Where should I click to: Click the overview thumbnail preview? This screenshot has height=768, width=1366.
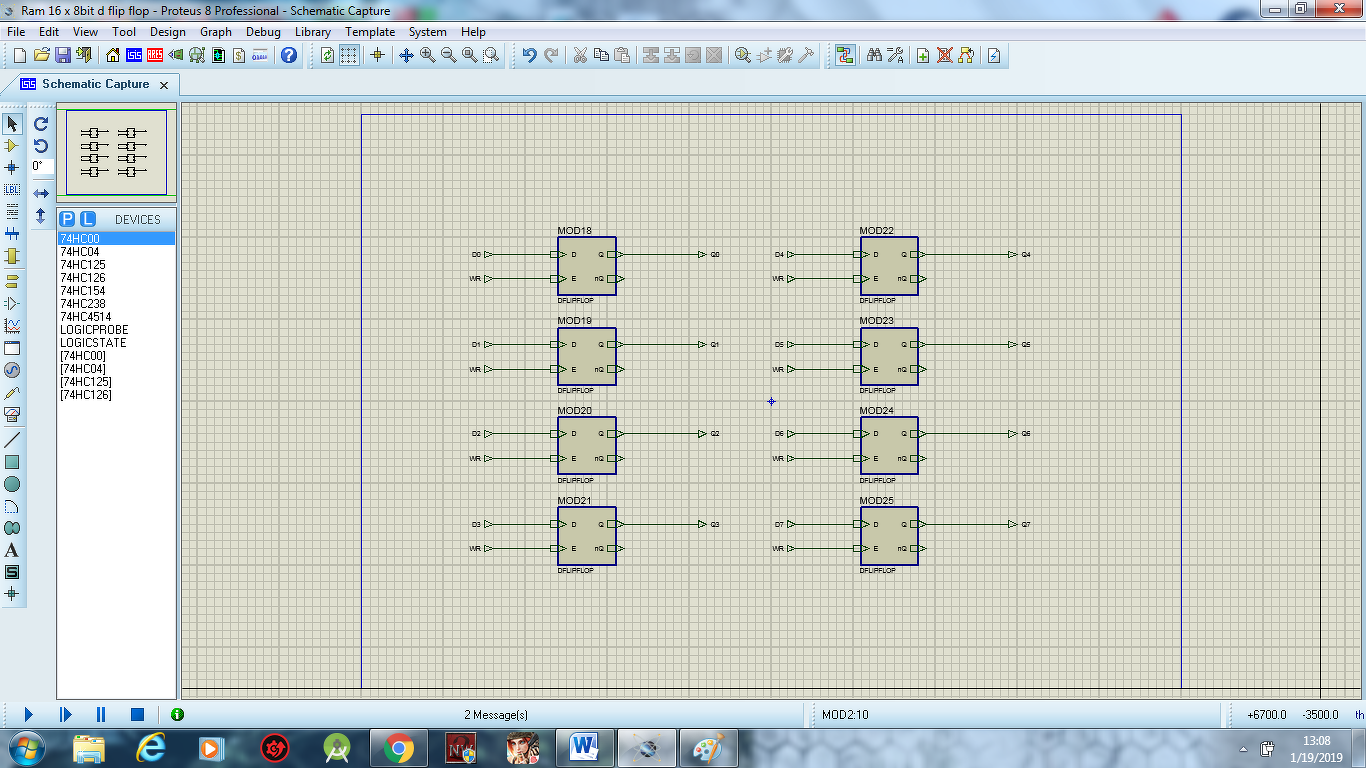(x=116, y=152)
